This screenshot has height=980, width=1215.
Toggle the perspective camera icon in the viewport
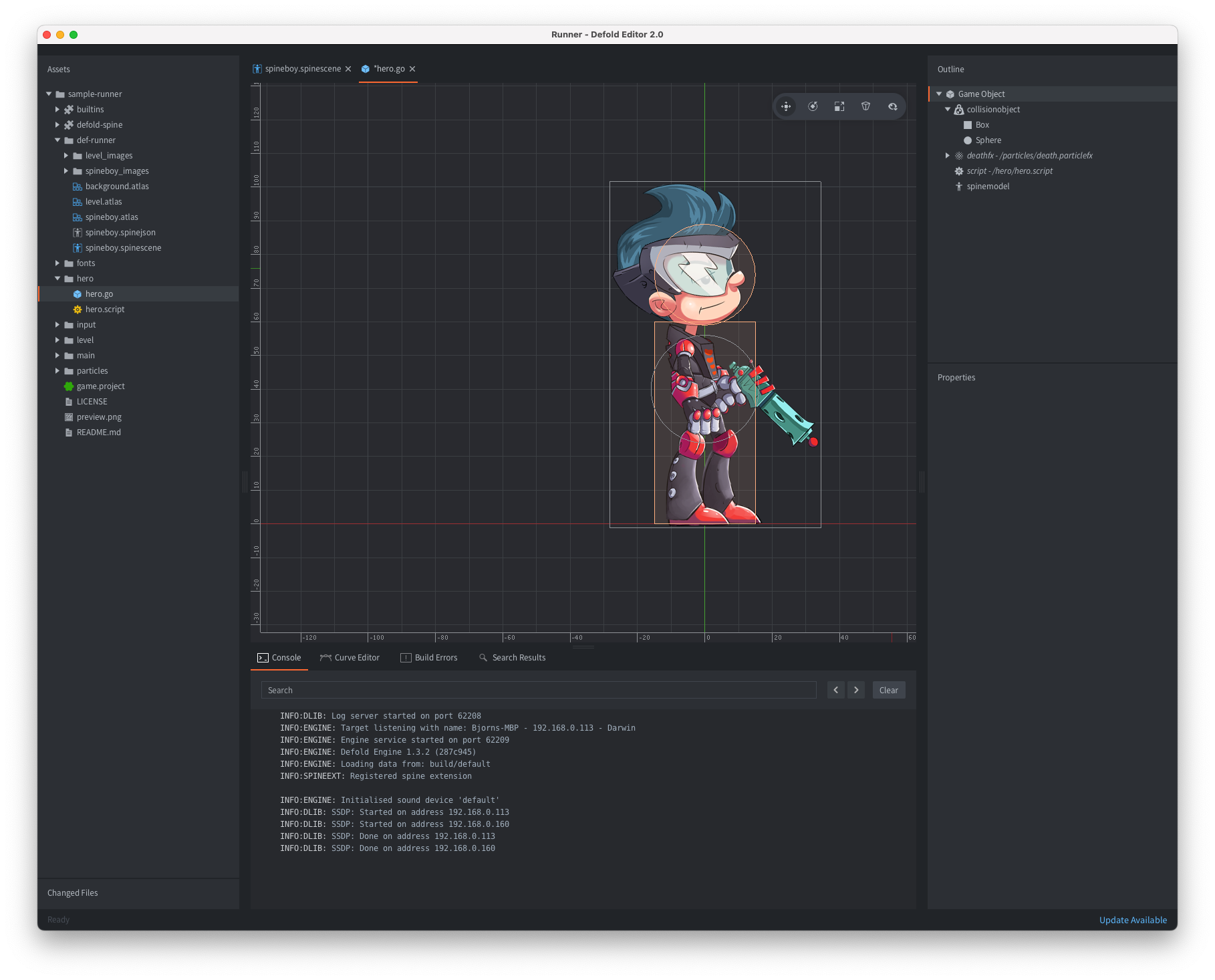point(865,106)
